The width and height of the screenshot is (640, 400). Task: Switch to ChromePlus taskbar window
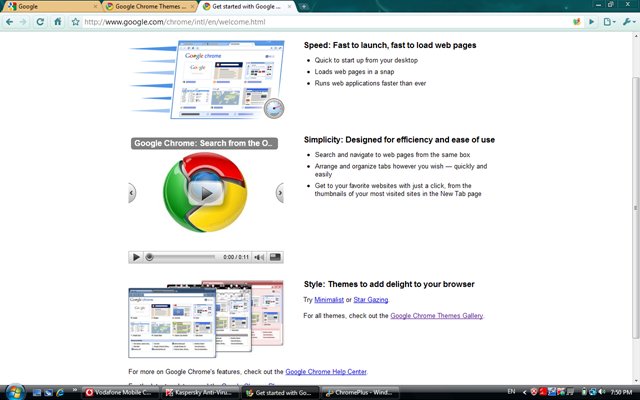tap(360, 393)
